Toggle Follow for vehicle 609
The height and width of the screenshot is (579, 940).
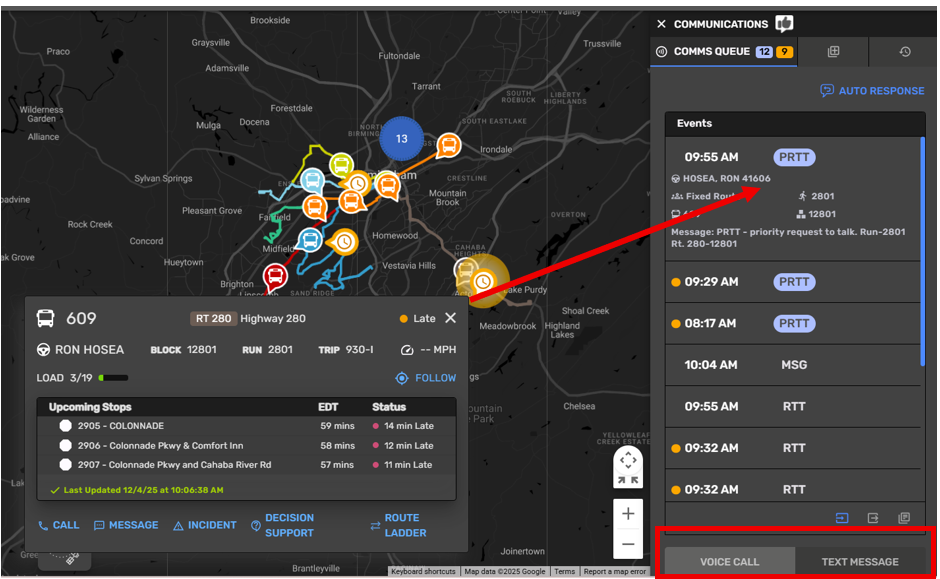[x=426, y=378]
